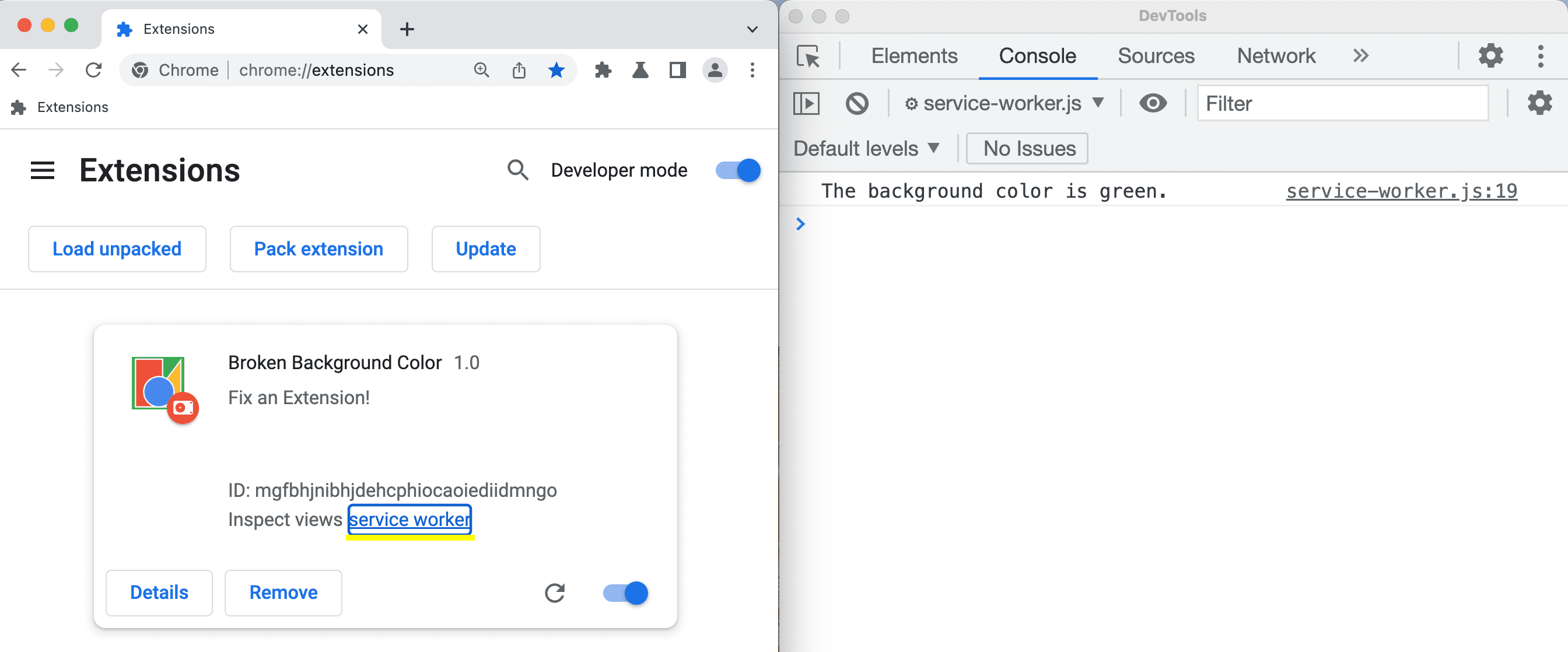Click the Filter input field in console
The height and width of the screenshot is (652, 1568).
point(1344,104)
